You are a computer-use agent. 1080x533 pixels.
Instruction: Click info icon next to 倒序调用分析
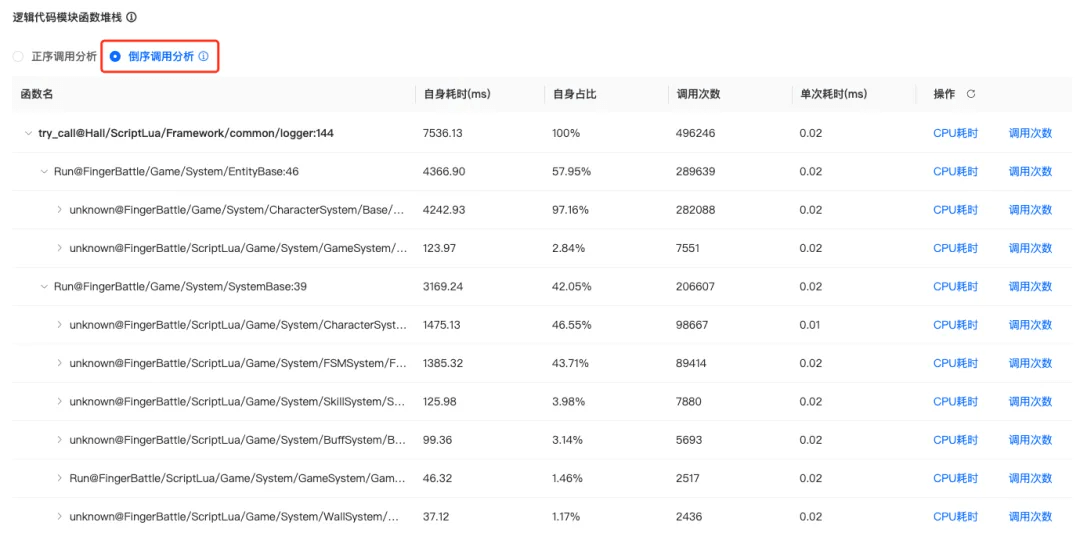click(204, 57)
